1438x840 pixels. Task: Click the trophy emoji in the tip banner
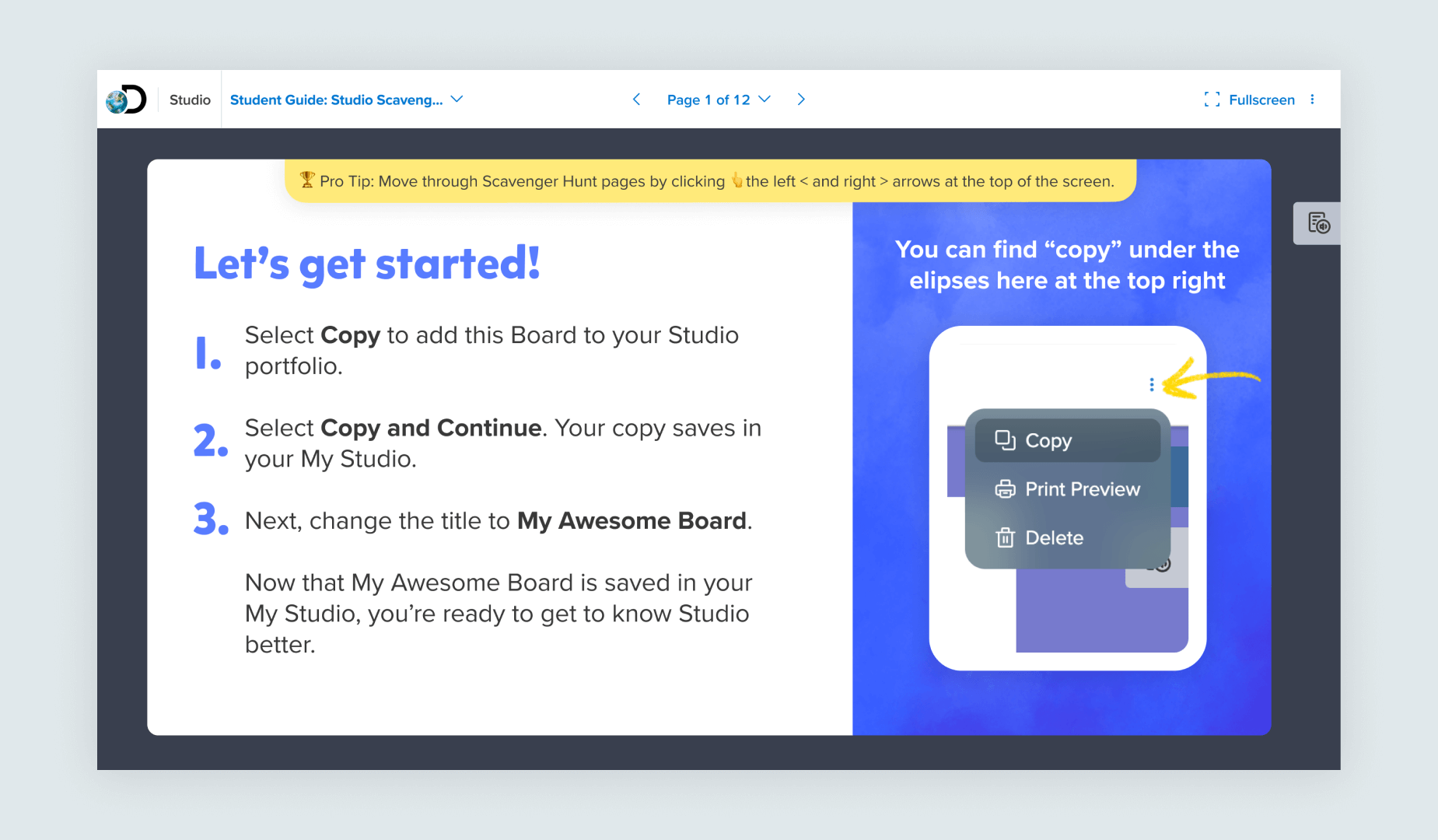click(307, 180)
